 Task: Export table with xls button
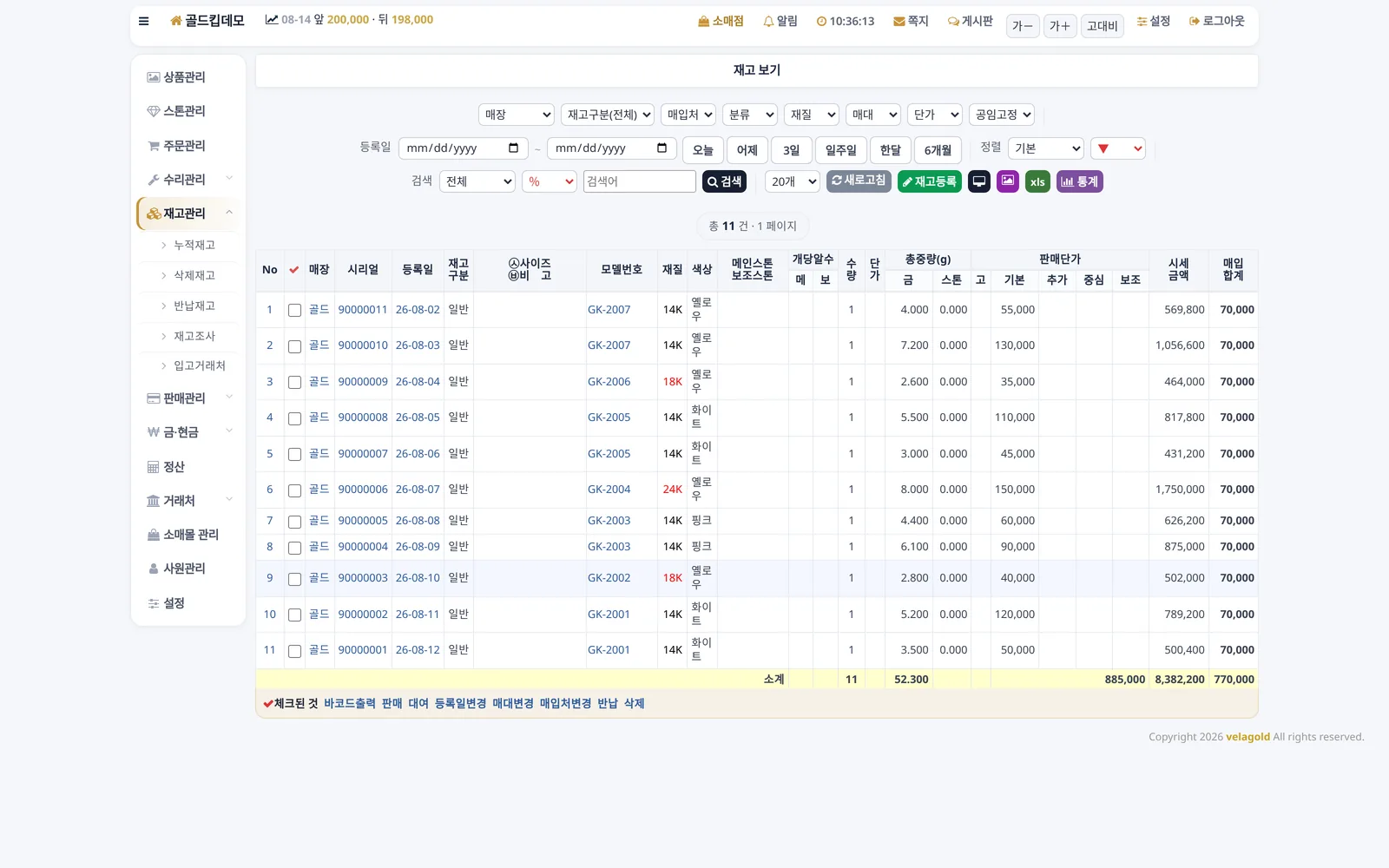tap(1037, 181)
